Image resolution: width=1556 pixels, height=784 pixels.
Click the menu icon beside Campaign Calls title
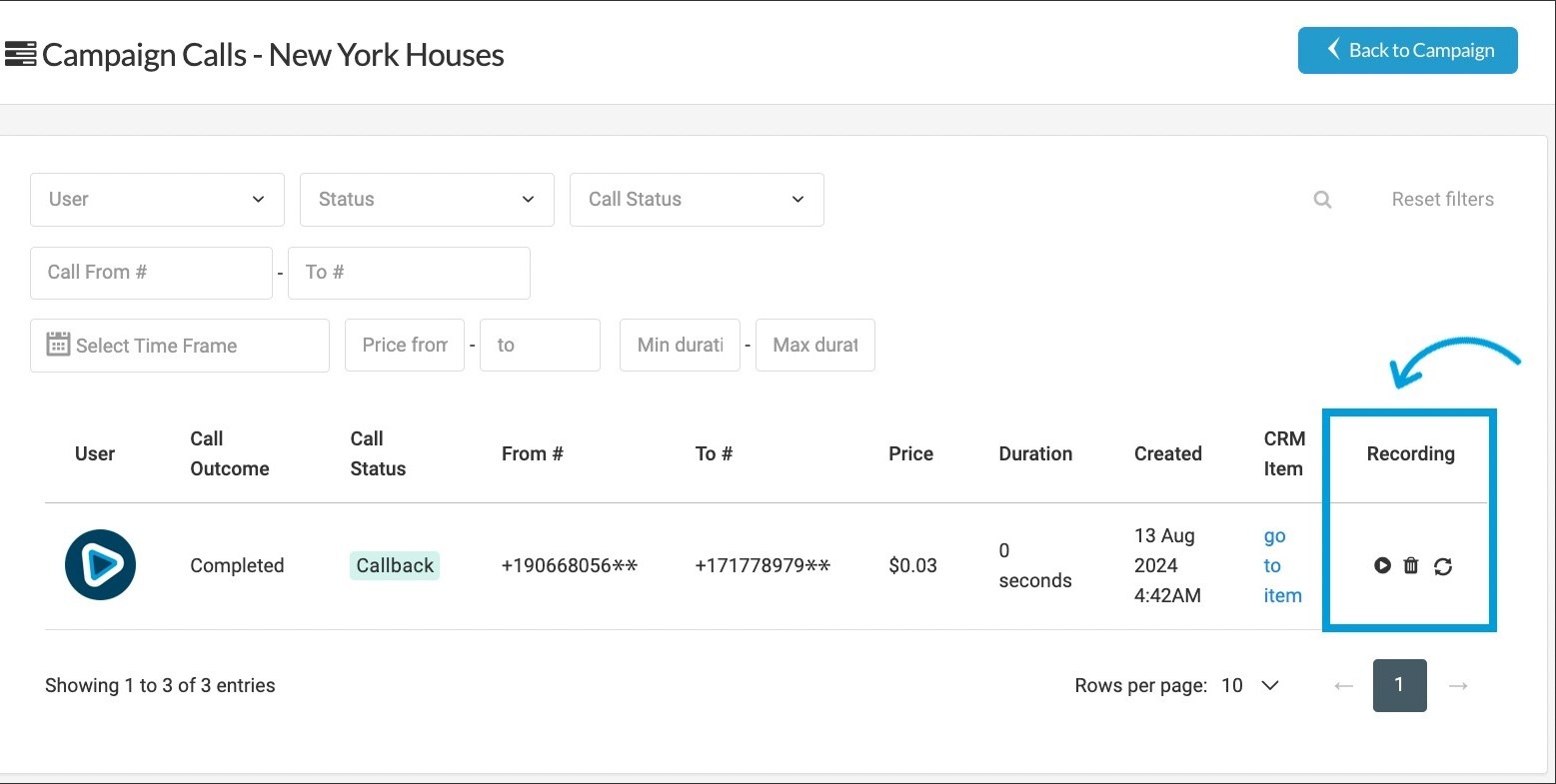[x=20, y=54]
